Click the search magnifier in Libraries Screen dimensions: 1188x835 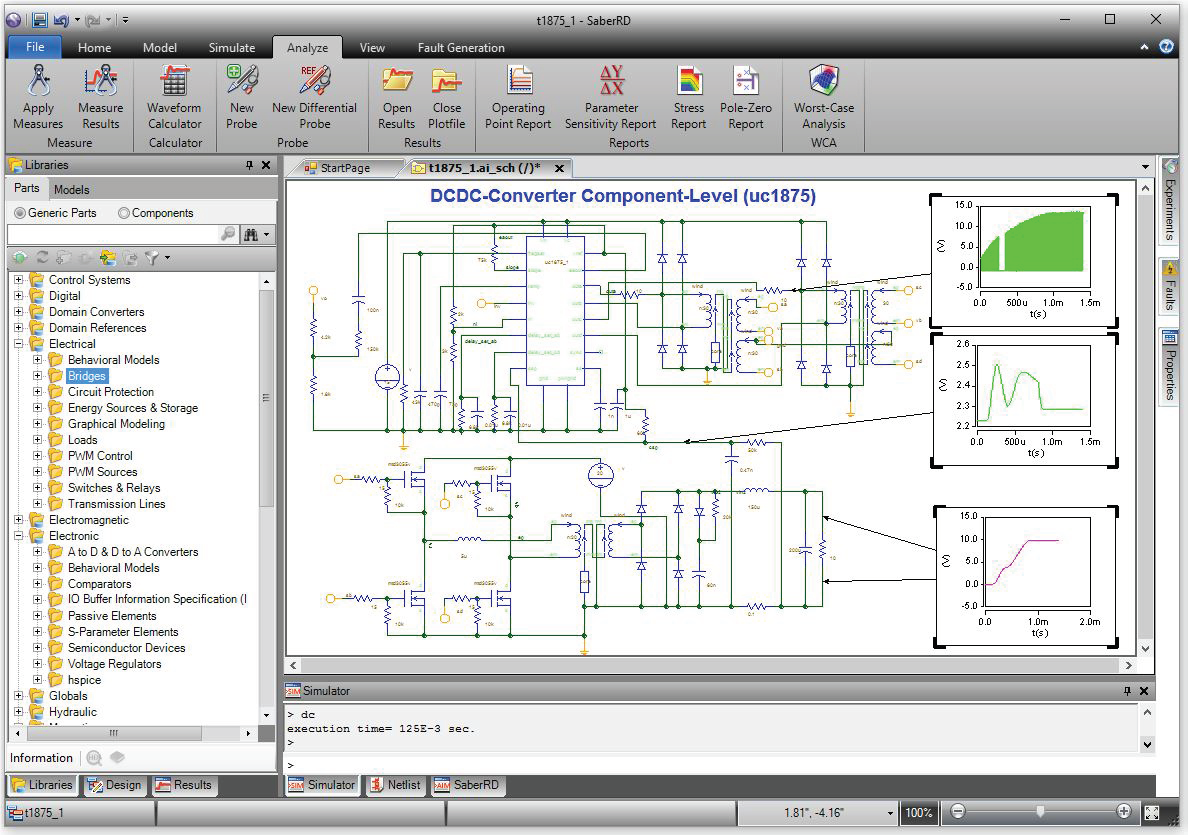(227, 234)
